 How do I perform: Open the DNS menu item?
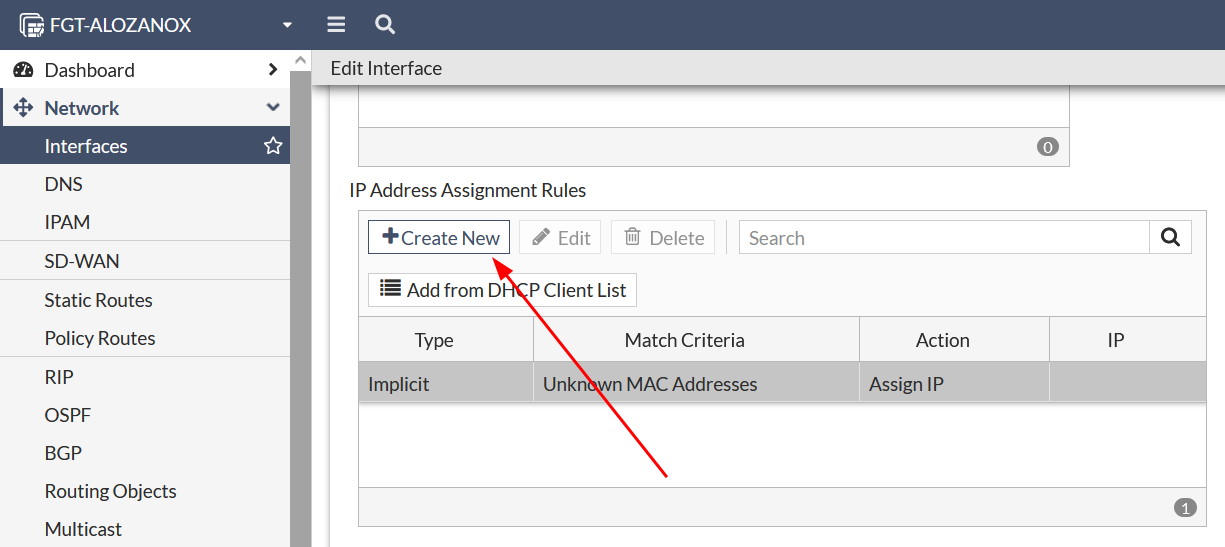tap(63, 184)
